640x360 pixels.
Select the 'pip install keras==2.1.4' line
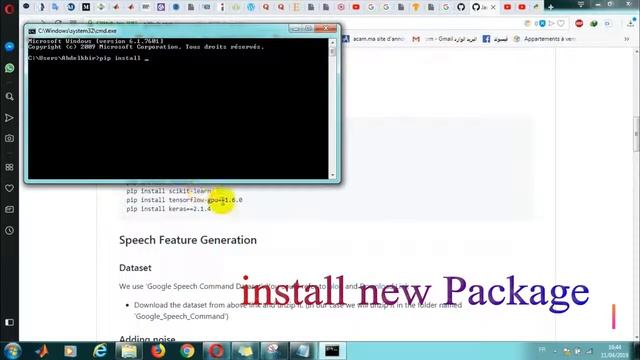[169, 209]
